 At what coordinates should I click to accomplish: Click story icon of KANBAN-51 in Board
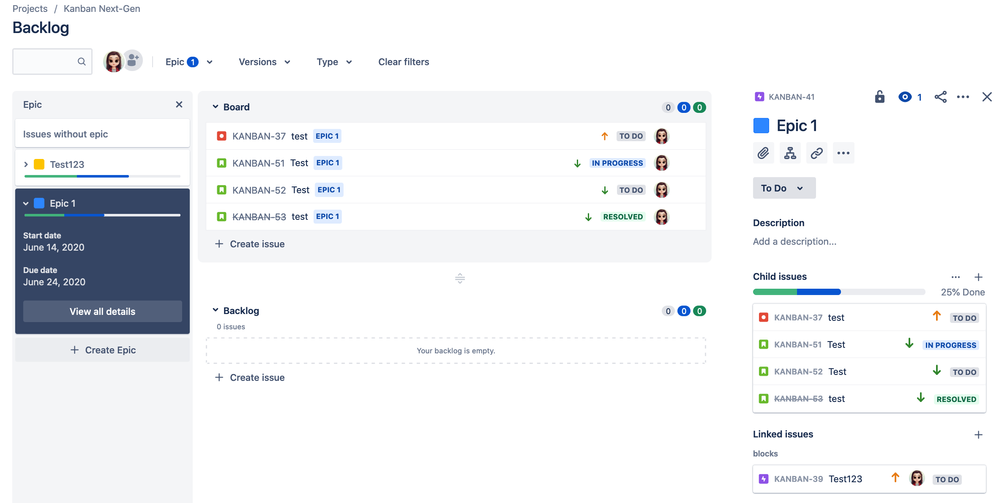pyautogui.click(x=221, y=163)
